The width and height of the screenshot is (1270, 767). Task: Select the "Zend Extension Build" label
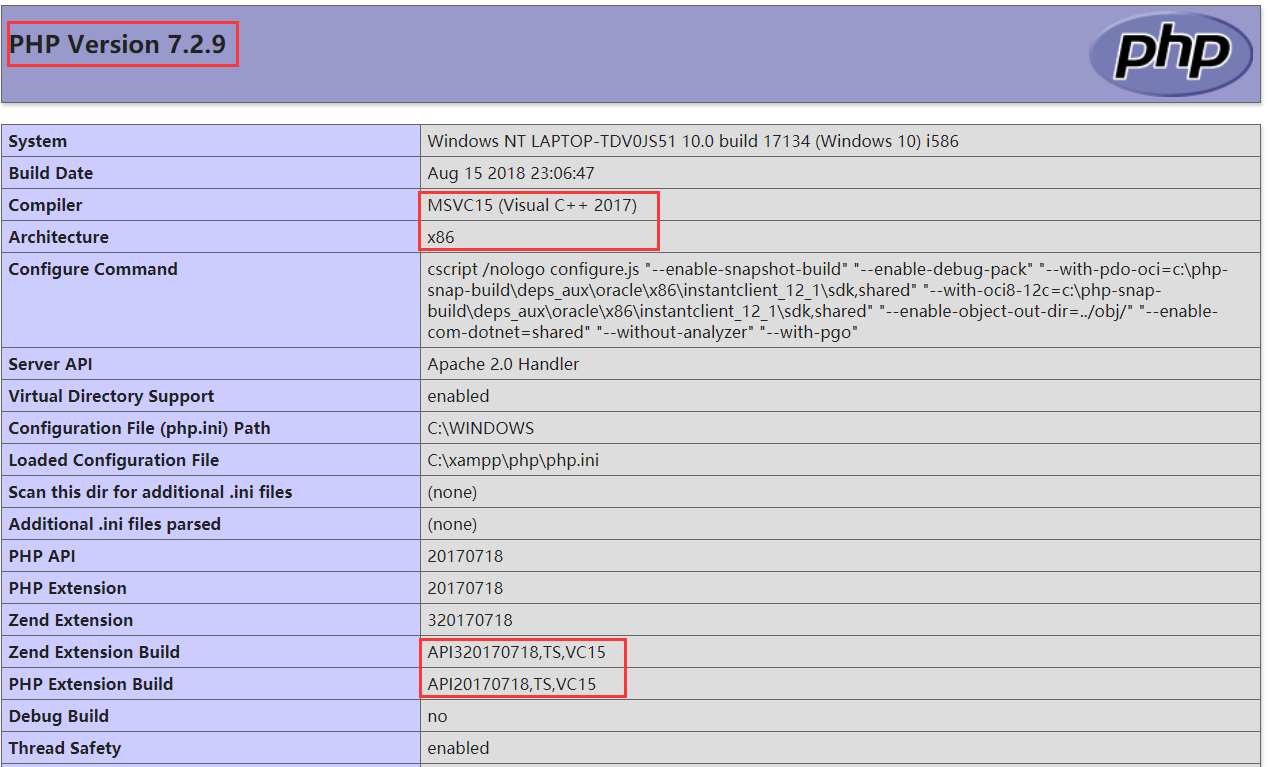[x=95, y=652]
